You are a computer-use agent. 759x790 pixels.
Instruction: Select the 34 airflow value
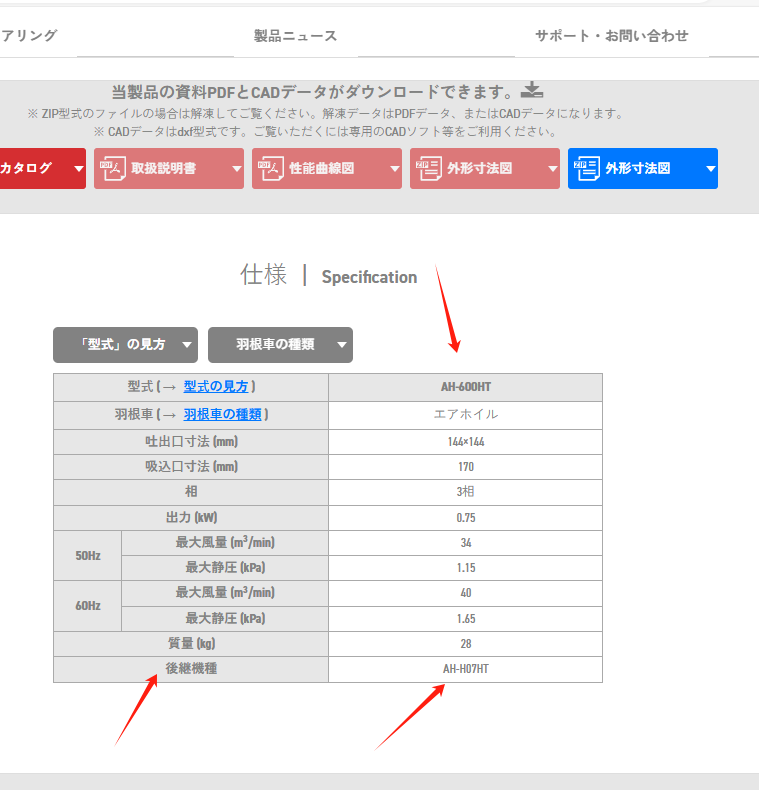pos(466,543)
